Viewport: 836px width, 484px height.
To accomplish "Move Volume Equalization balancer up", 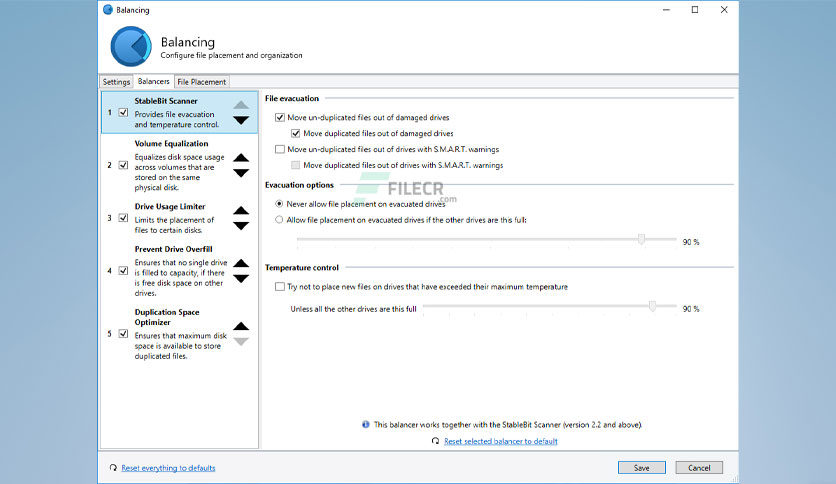I will [x=241, y=158].
